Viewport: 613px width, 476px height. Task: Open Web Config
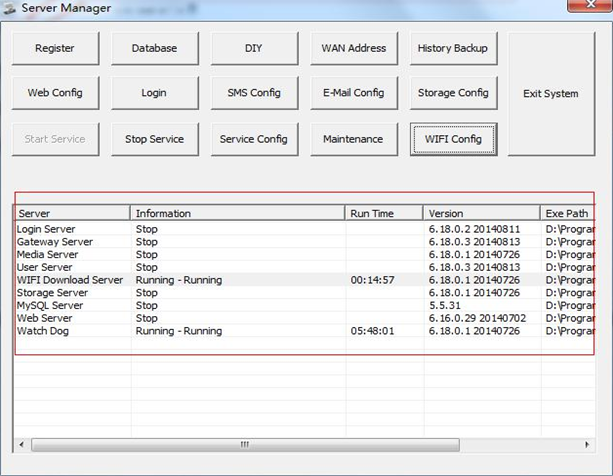pos(55,93)
